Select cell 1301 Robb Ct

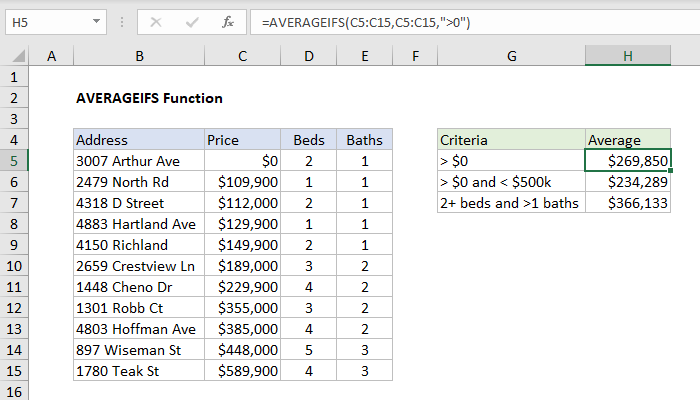pyautogui.click(x=139, y=308)
